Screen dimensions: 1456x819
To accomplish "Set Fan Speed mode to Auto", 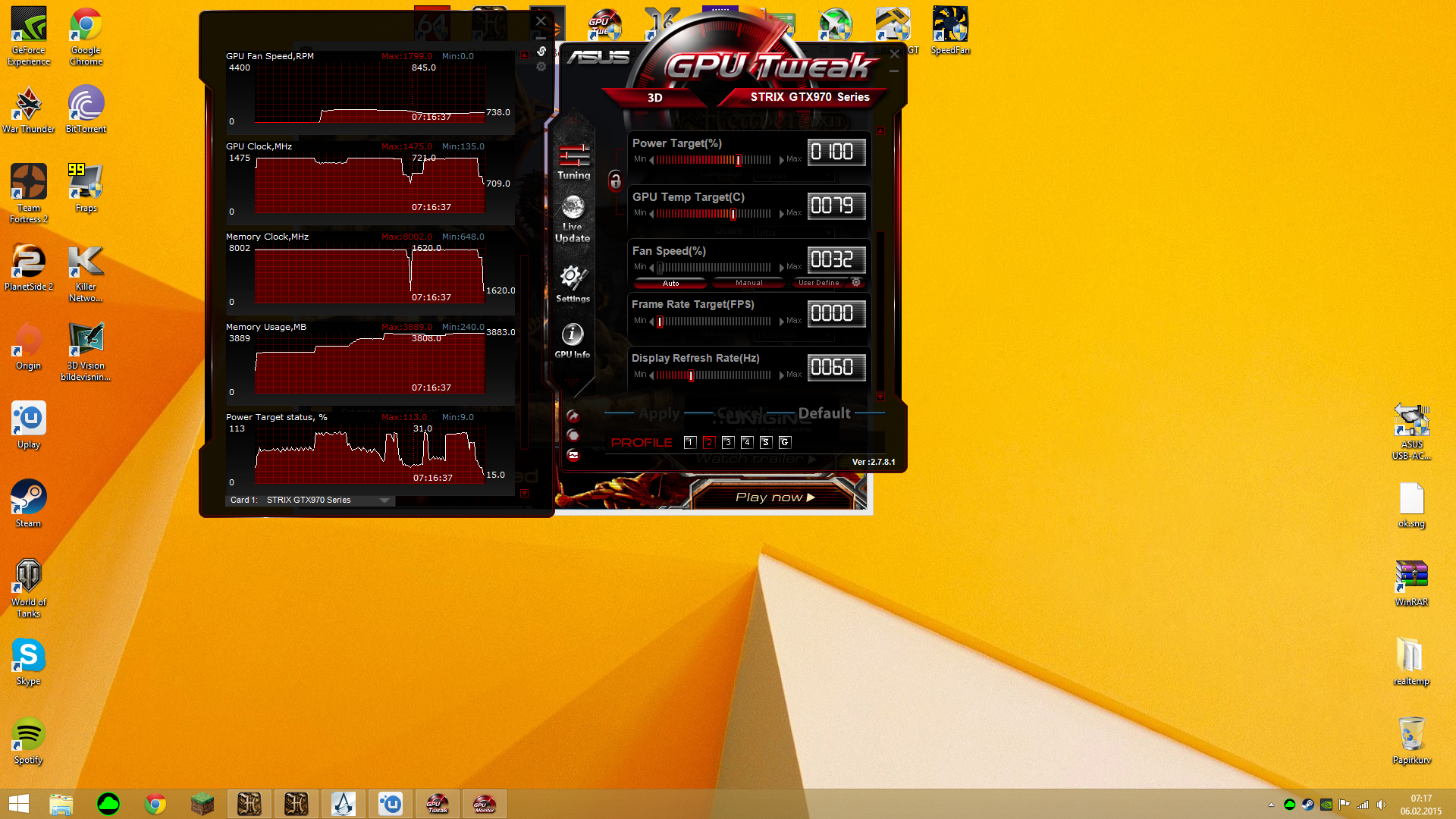I will point(670,283).
